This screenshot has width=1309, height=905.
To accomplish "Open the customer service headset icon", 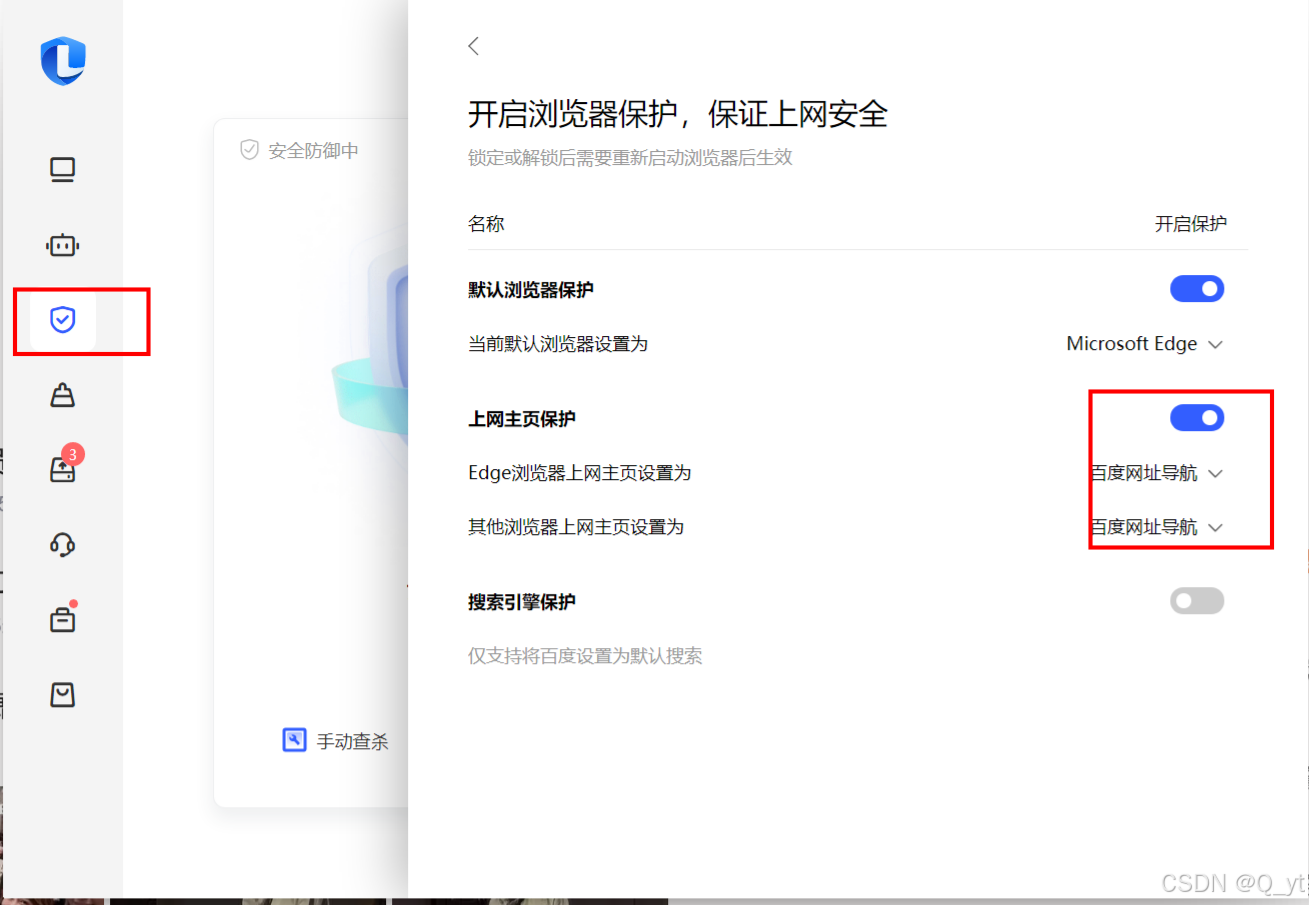I will click(x=63, y=545).
